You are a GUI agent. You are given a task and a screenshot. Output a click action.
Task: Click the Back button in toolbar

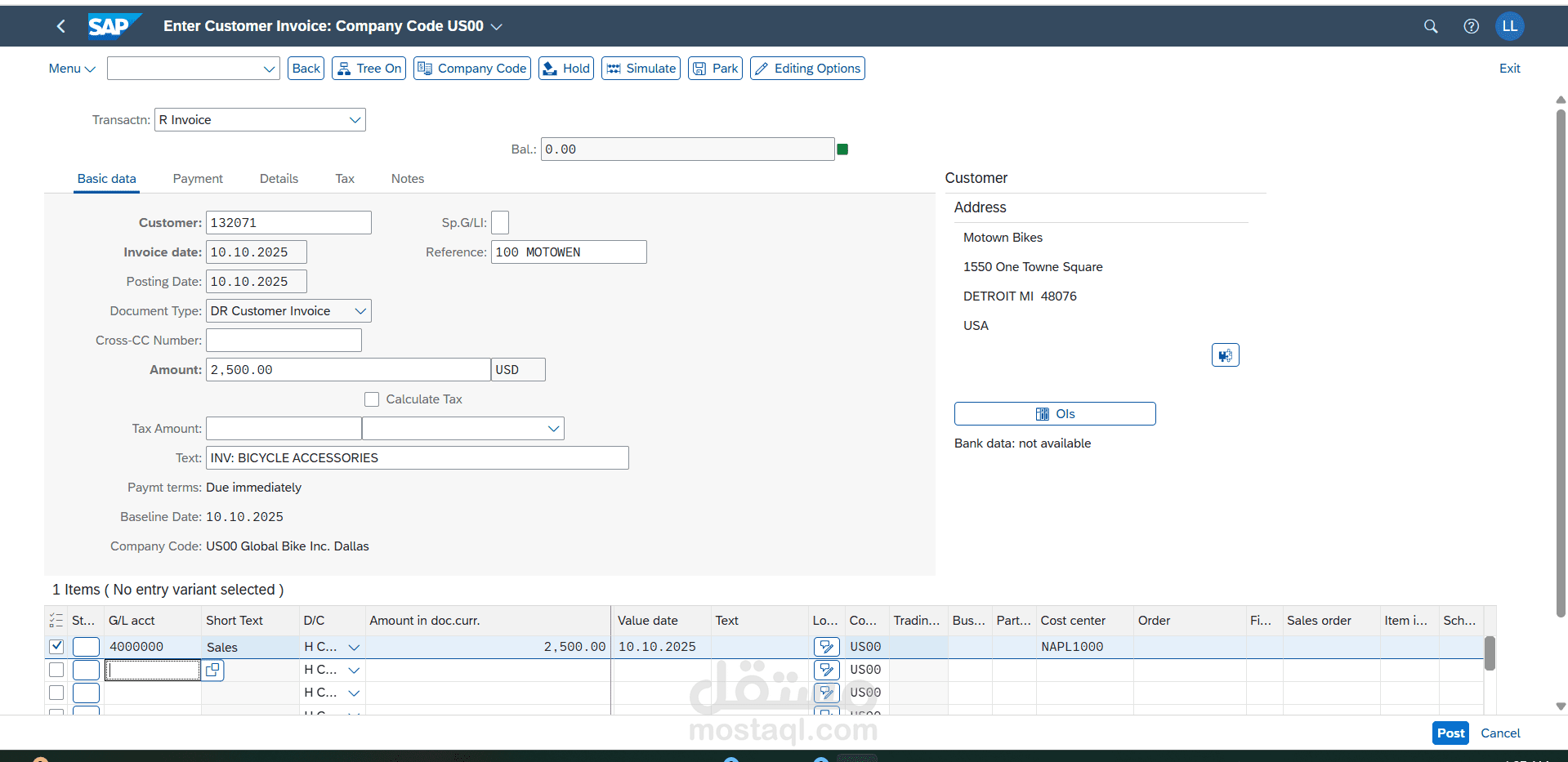pyautogui.click(x=306, y=69)
